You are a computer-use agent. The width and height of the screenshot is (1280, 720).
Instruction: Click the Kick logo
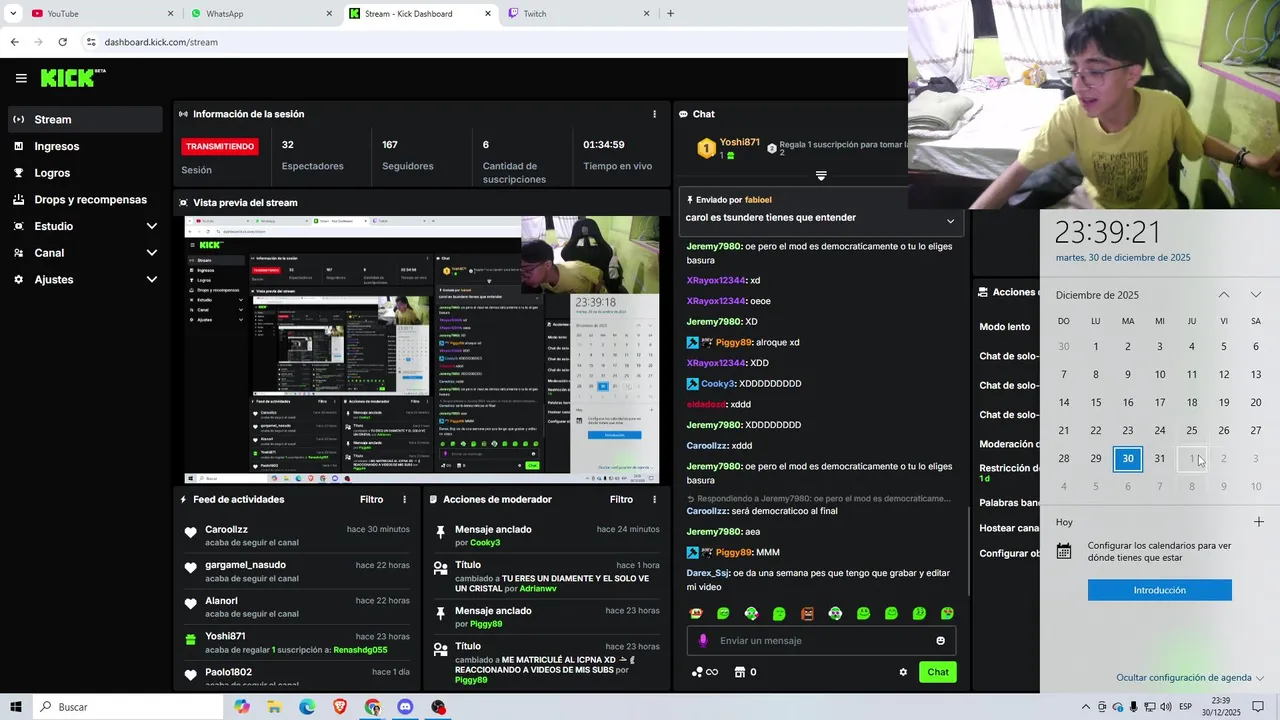click(x=72, y=78)
